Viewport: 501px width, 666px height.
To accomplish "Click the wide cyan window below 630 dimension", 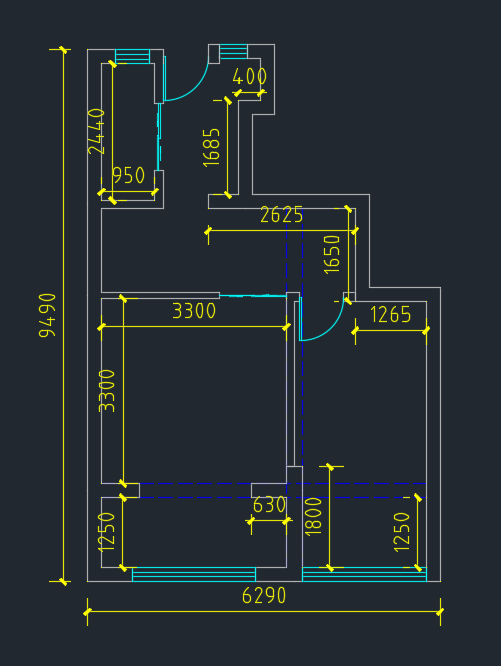I will pyautogui.click(x=194, y=574).
